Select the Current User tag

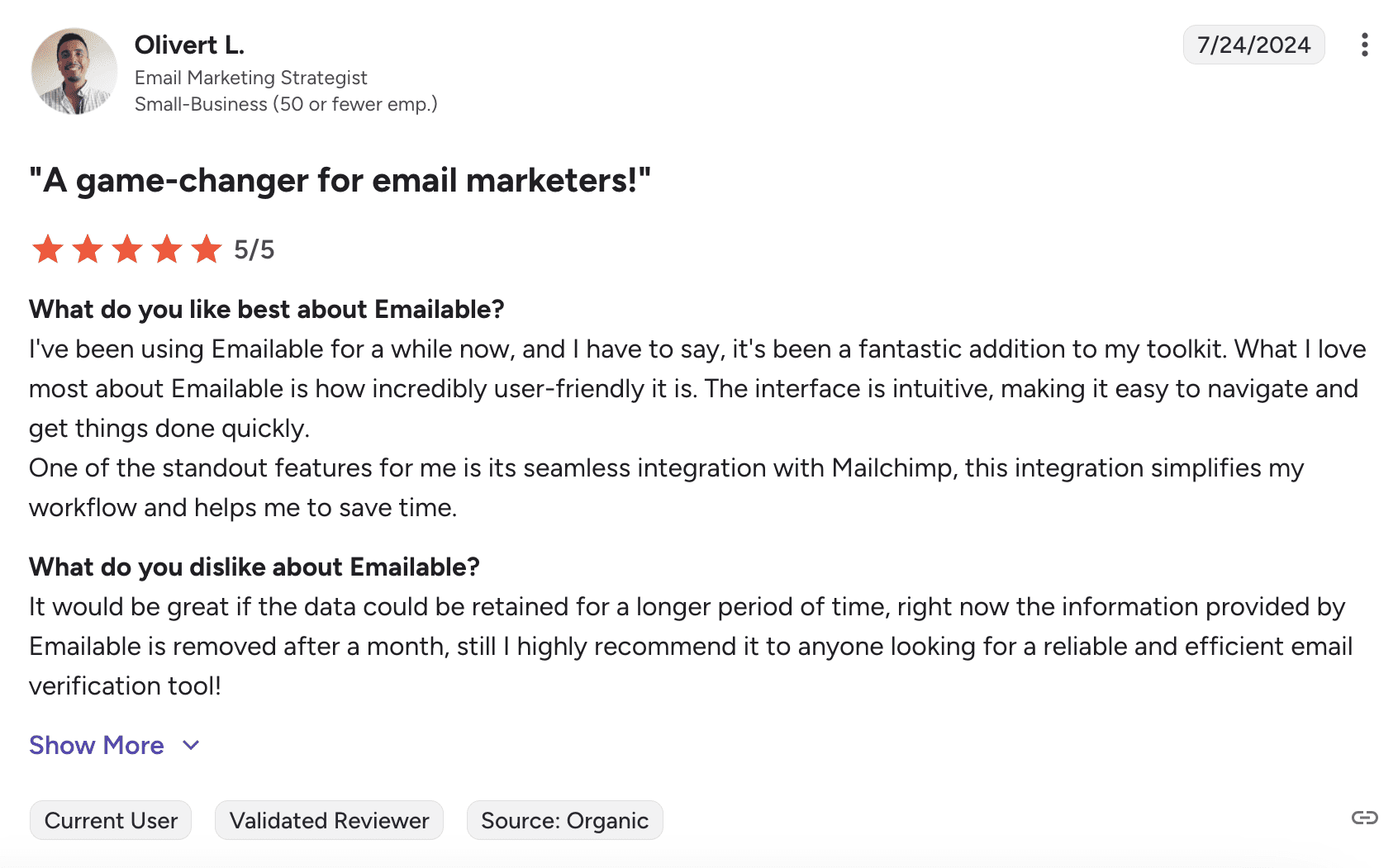tap(111, 820)
